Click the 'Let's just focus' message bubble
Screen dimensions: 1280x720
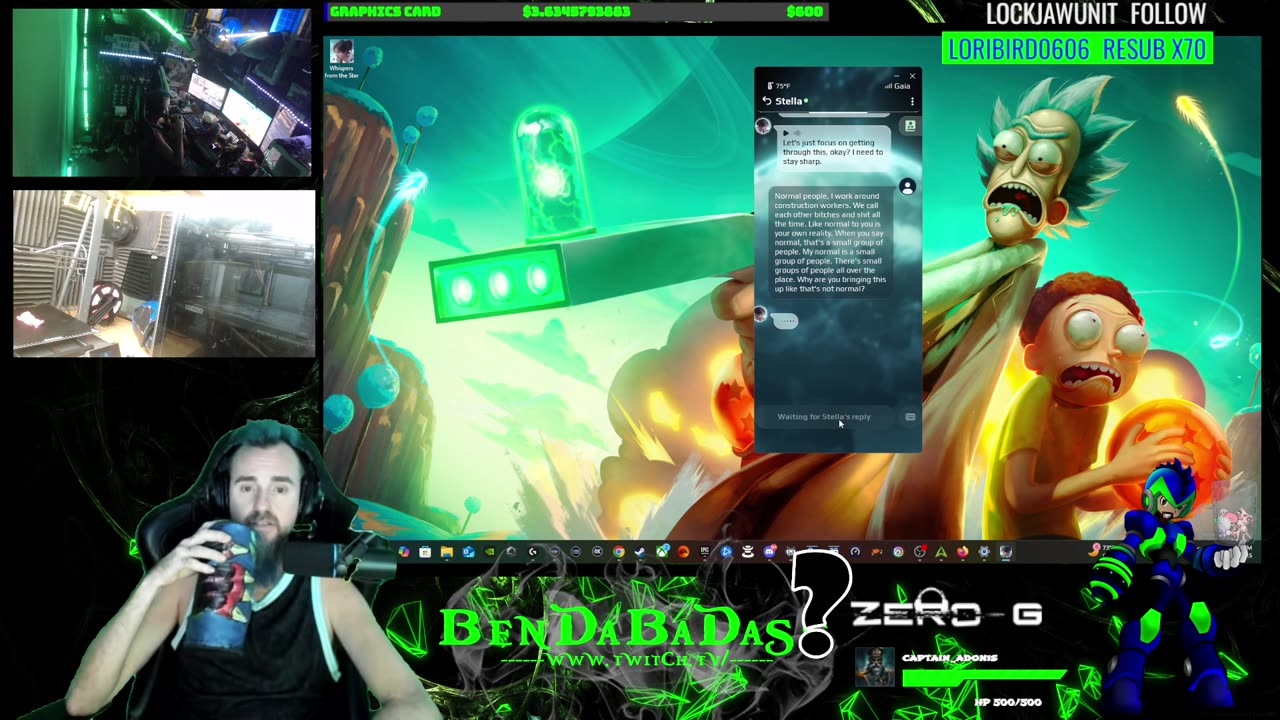click(x=833, y=147)
